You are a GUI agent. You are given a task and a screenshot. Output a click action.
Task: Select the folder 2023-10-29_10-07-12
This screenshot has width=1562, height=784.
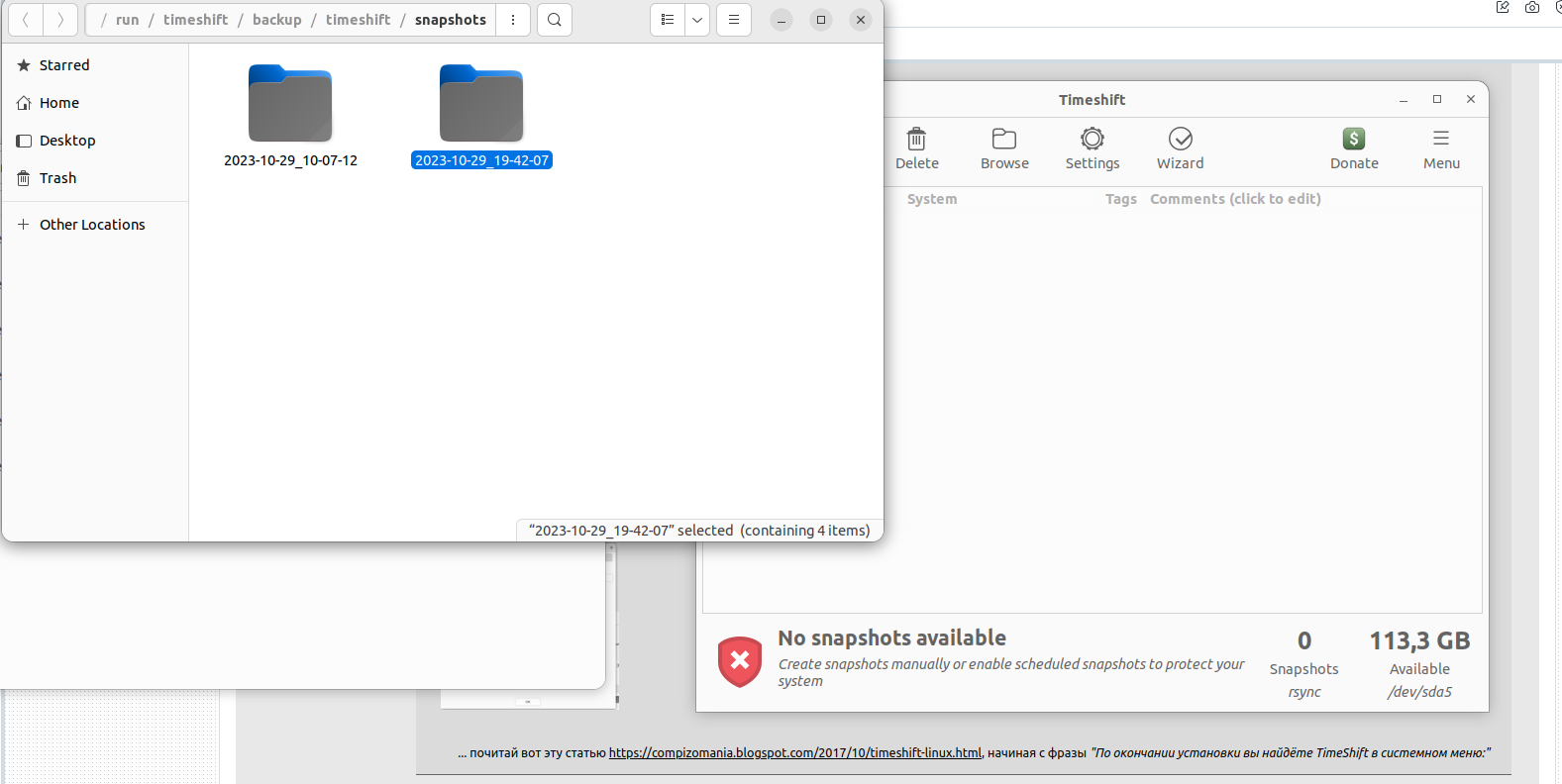pos(290,117)
